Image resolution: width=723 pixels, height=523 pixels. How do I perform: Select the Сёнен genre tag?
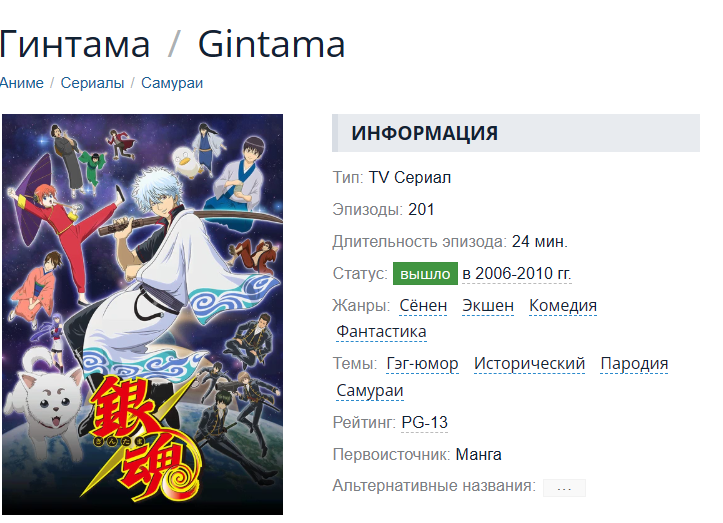tap(423, 306)
